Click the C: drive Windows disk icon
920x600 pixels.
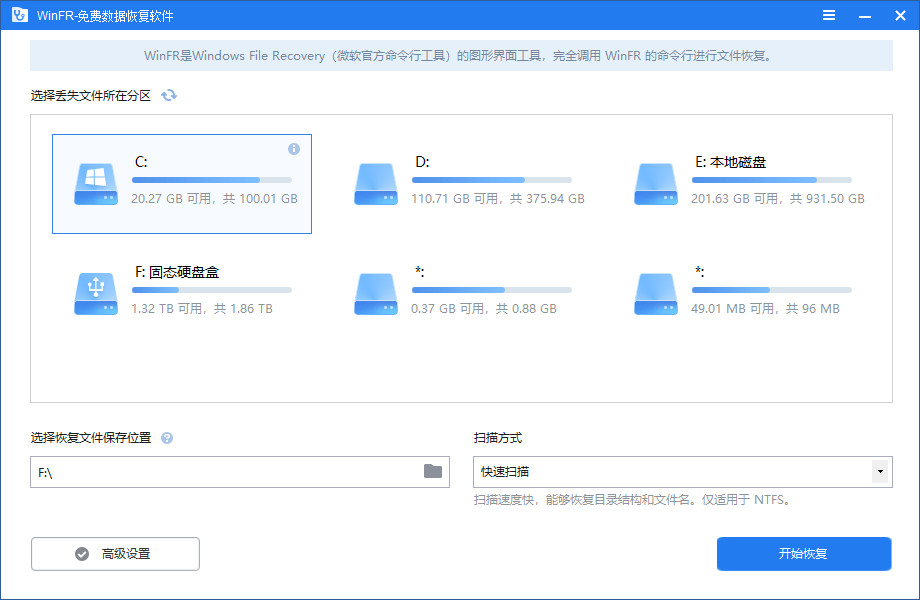pyautogui.click(x=96, y=184)
